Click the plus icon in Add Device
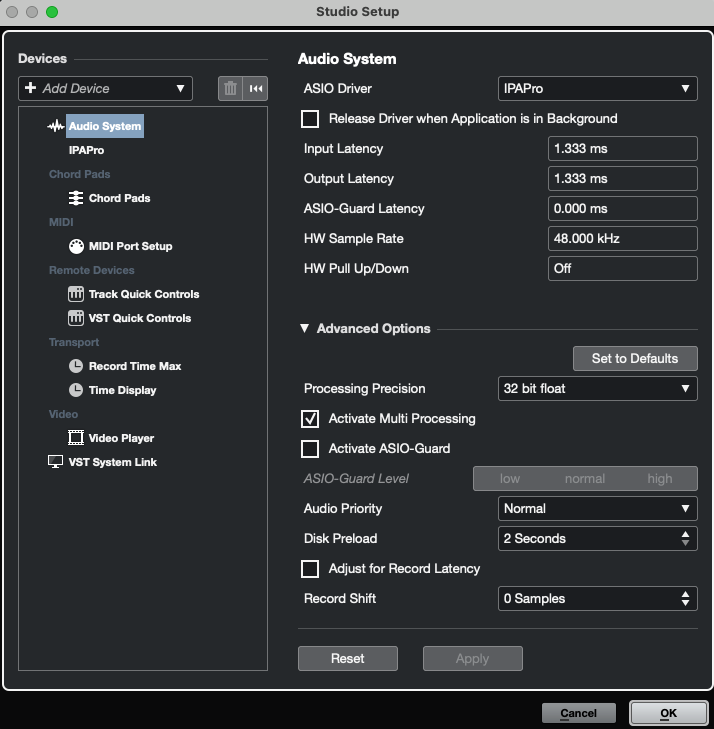This screenshot has width=714, height=729. 31,87
